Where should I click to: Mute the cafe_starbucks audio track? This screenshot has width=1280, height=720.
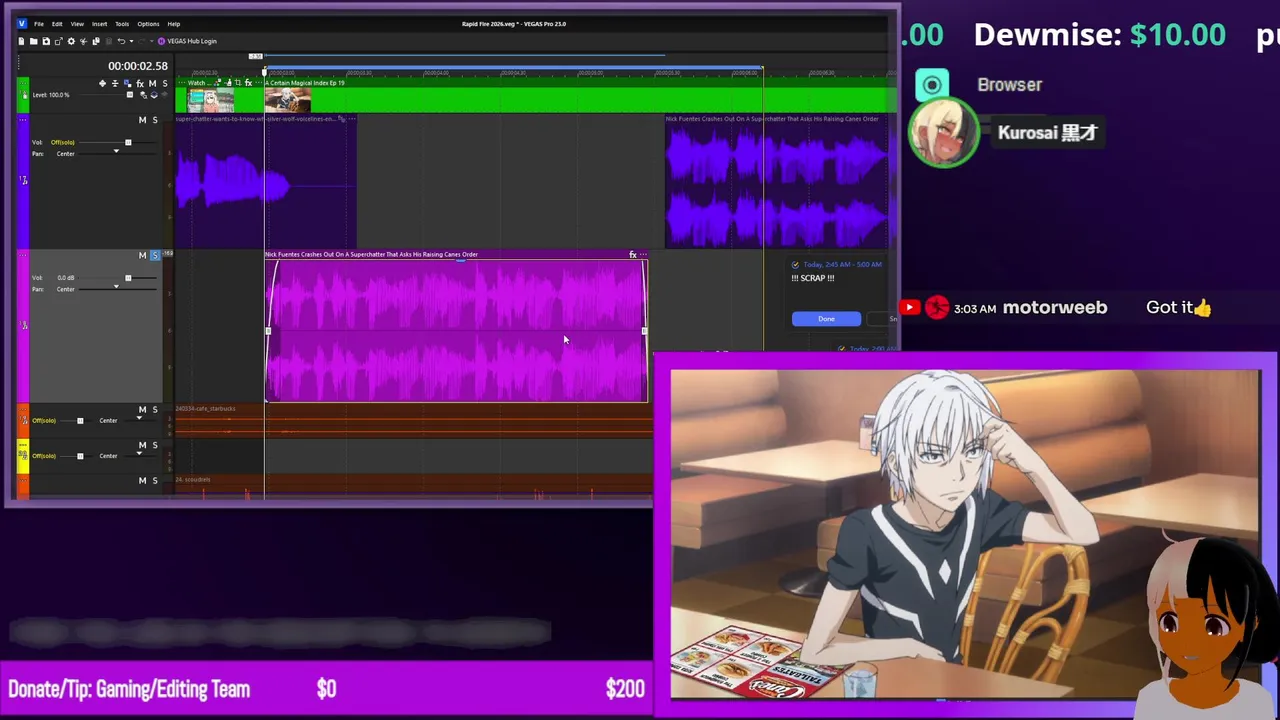[x=142, y=410]
